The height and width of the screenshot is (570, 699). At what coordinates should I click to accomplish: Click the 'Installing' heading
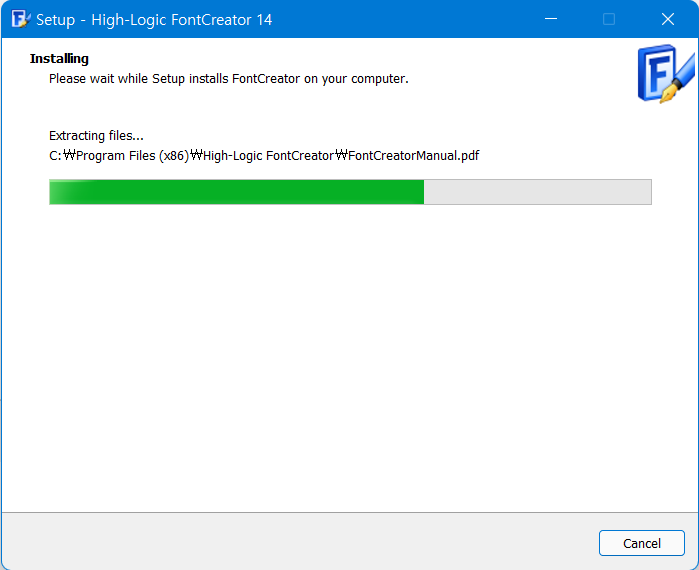59,58
